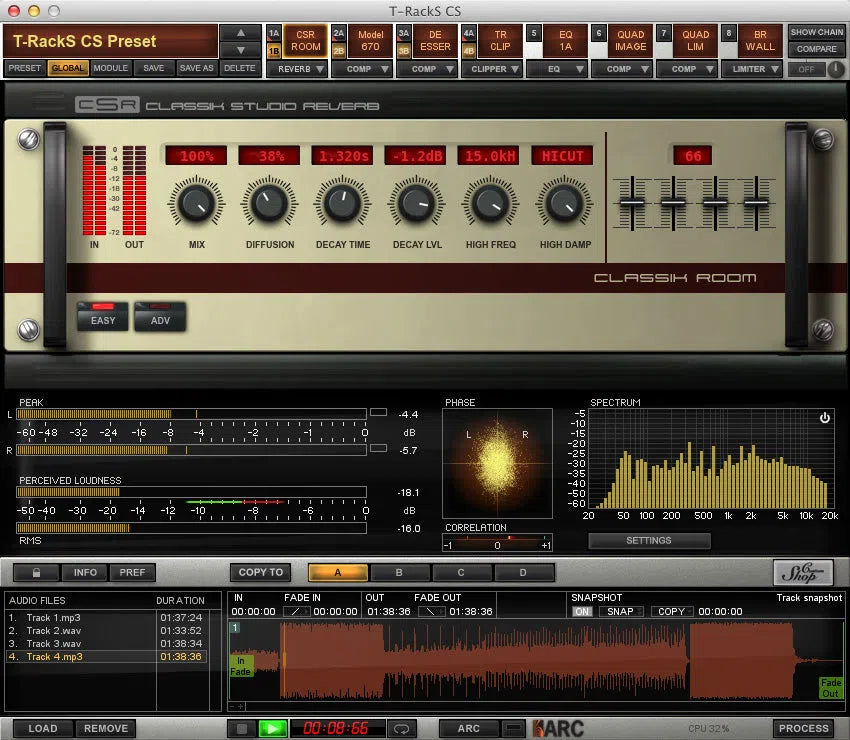This screenshot has width=850, height=740.
Task: Select next preset with down arrow
Action: 238,50
